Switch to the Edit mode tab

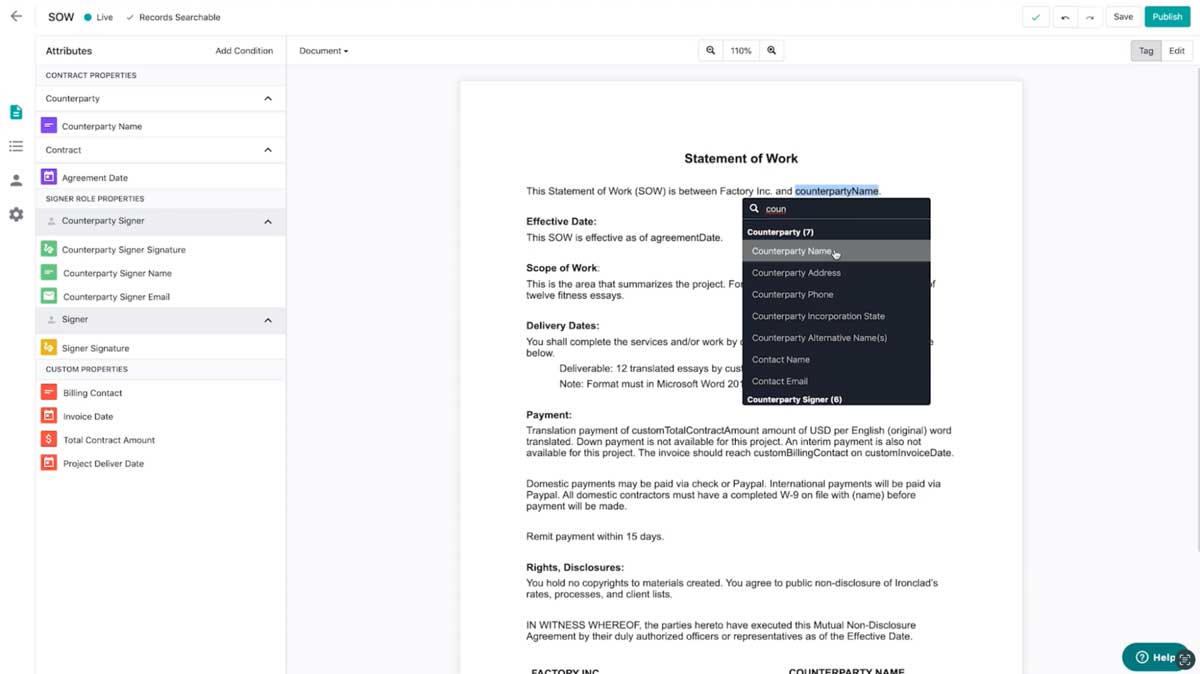(1176, 50)
